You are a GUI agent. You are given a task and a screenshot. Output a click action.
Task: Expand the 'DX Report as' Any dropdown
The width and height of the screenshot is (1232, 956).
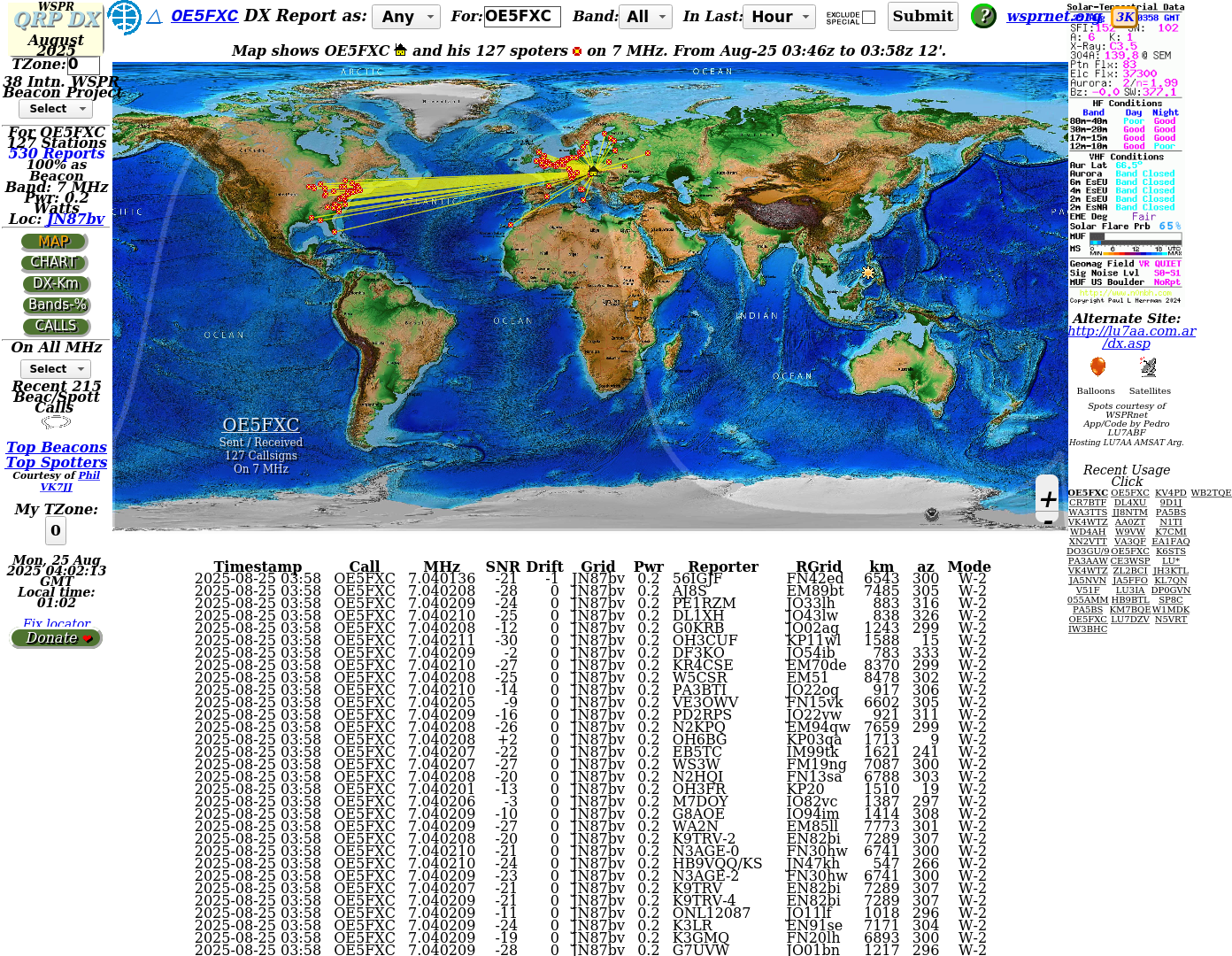(405, 17)
